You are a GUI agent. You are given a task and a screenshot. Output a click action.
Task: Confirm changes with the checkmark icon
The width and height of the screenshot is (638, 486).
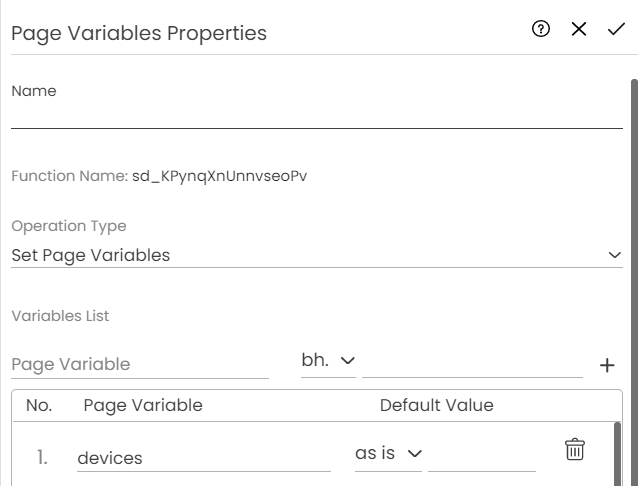pos(616,30)
